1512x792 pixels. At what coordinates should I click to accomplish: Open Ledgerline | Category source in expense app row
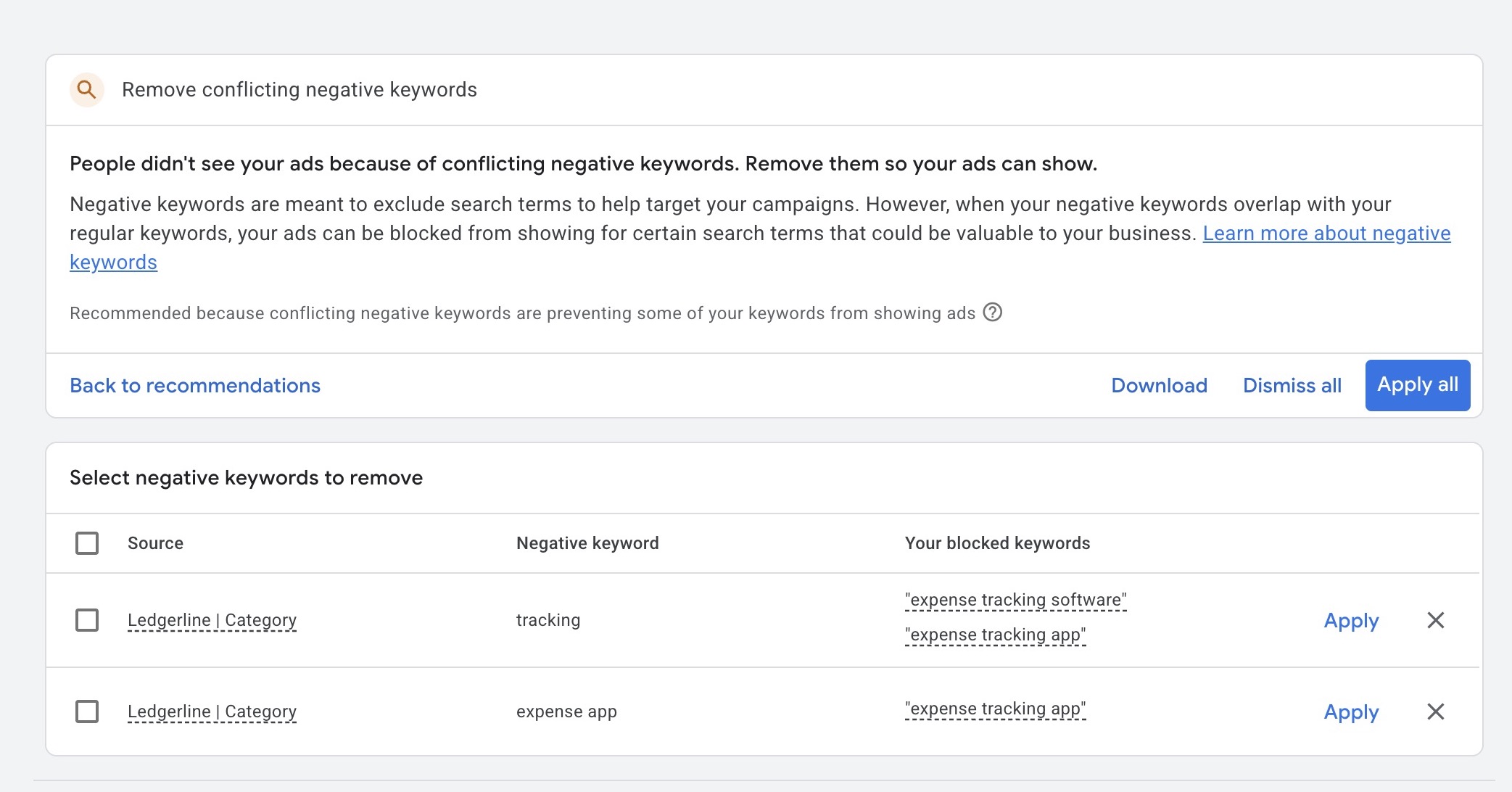pos(212,712)
